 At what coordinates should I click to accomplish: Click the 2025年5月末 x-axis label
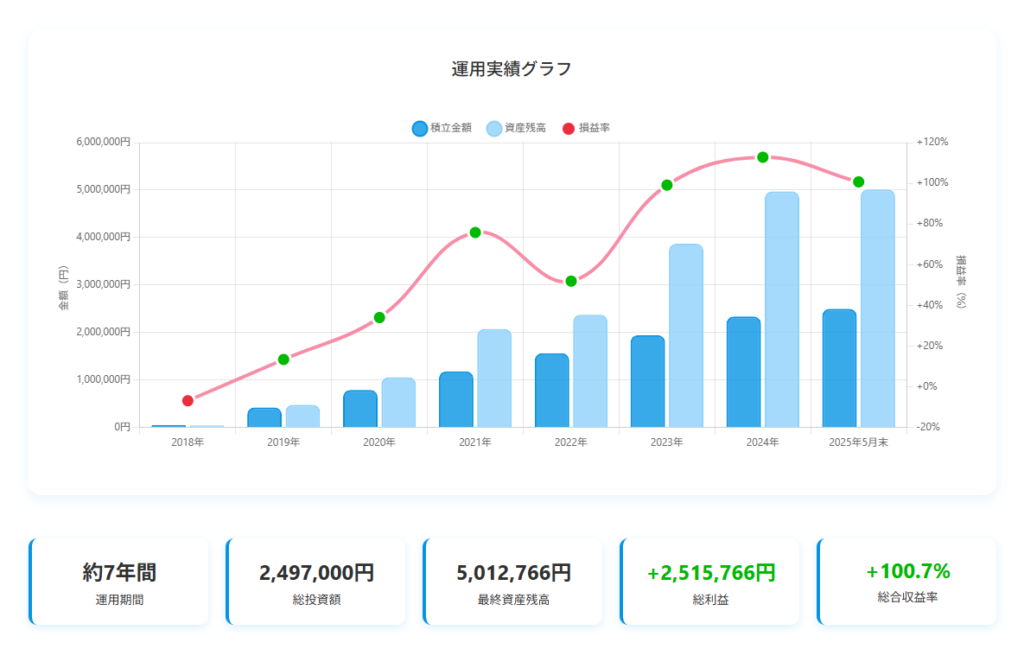point(859,443)
